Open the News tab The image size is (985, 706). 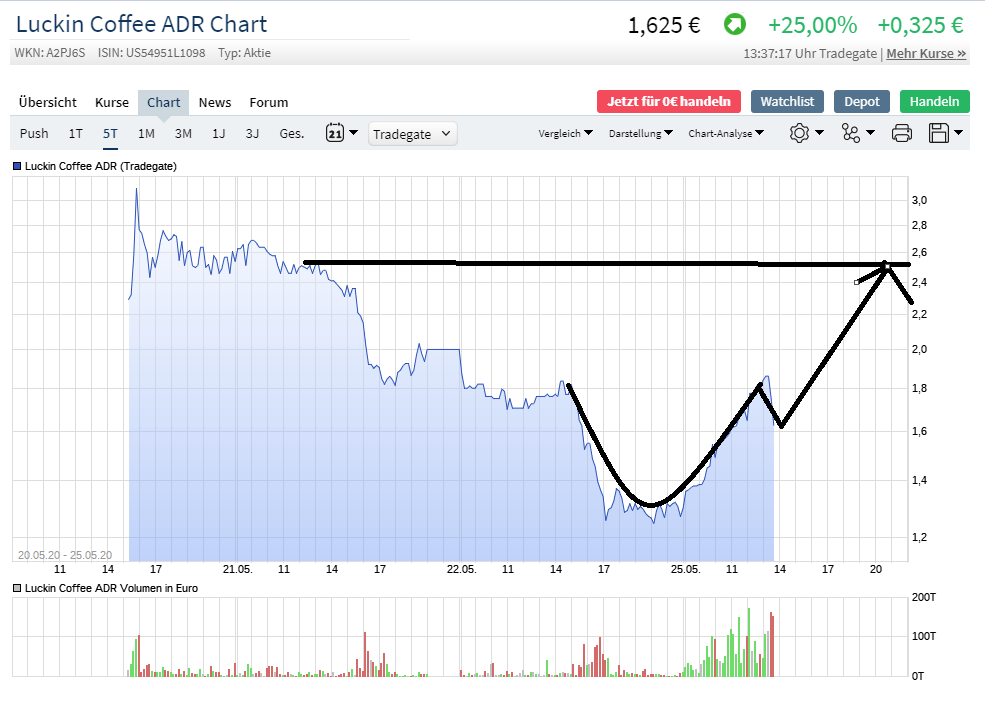pos(215,102)
